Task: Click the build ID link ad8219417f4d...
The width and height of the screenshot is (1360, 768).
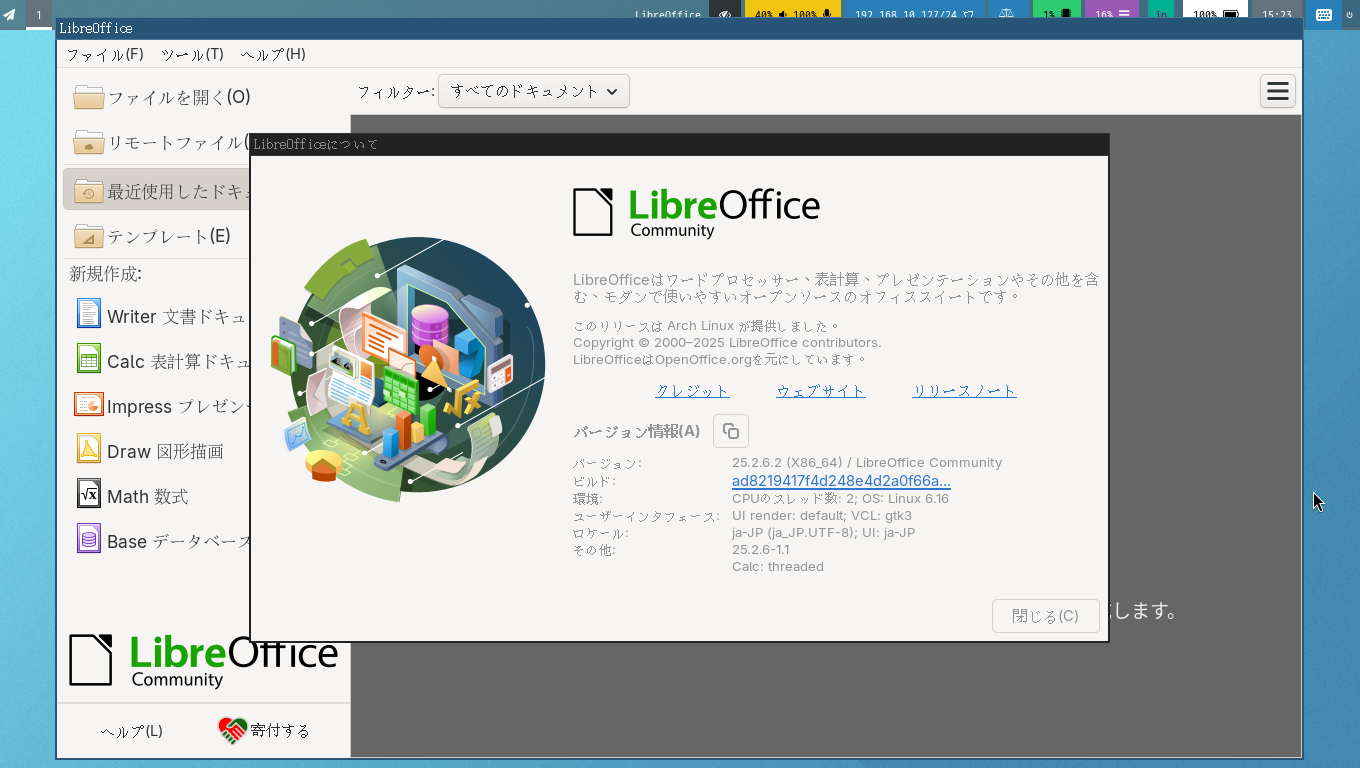Action: (841, 481)
